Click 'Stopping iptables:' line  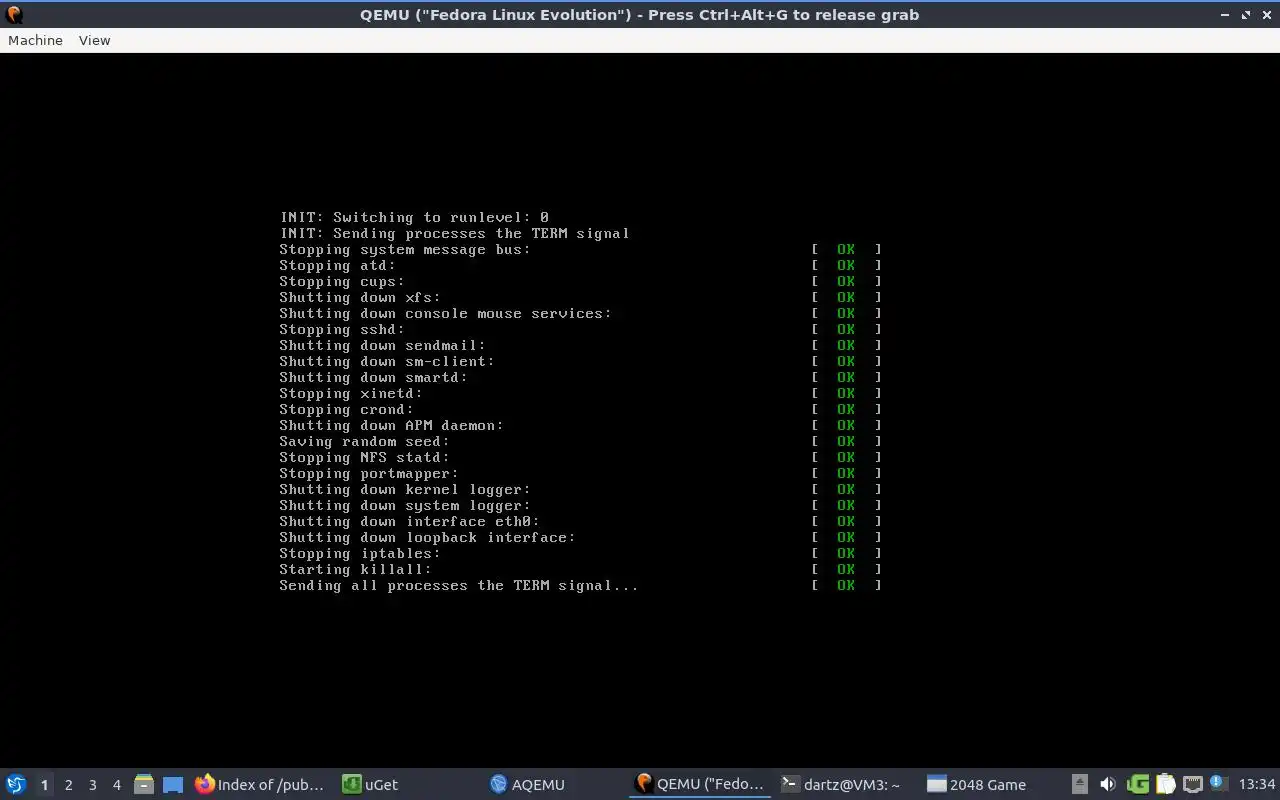pyautogui.click(x=360, y=553)
